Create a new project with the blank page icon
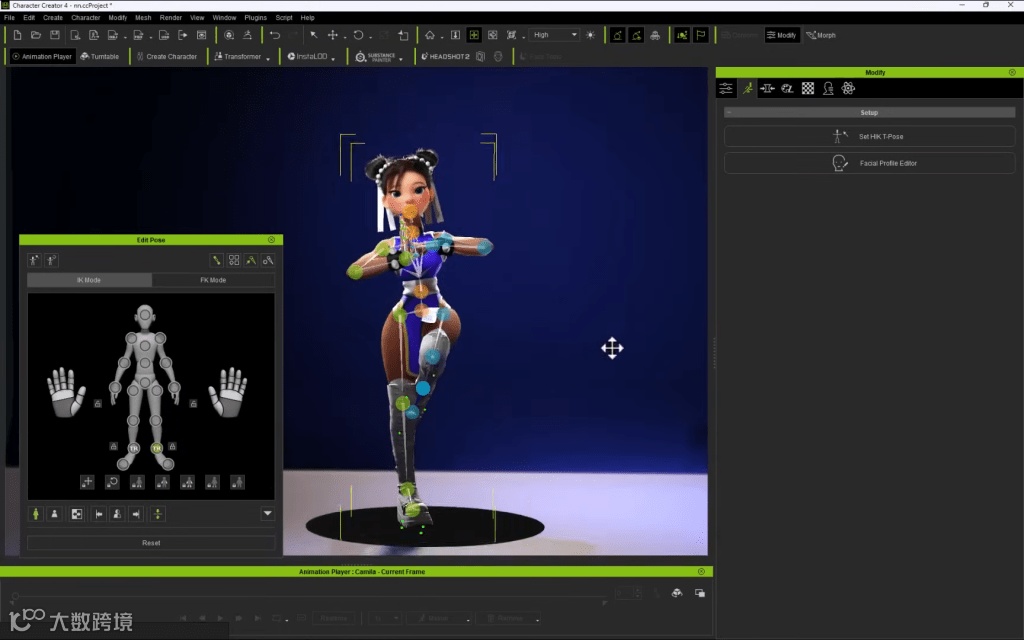The image size is (1024, 640). tap(18, 35)
